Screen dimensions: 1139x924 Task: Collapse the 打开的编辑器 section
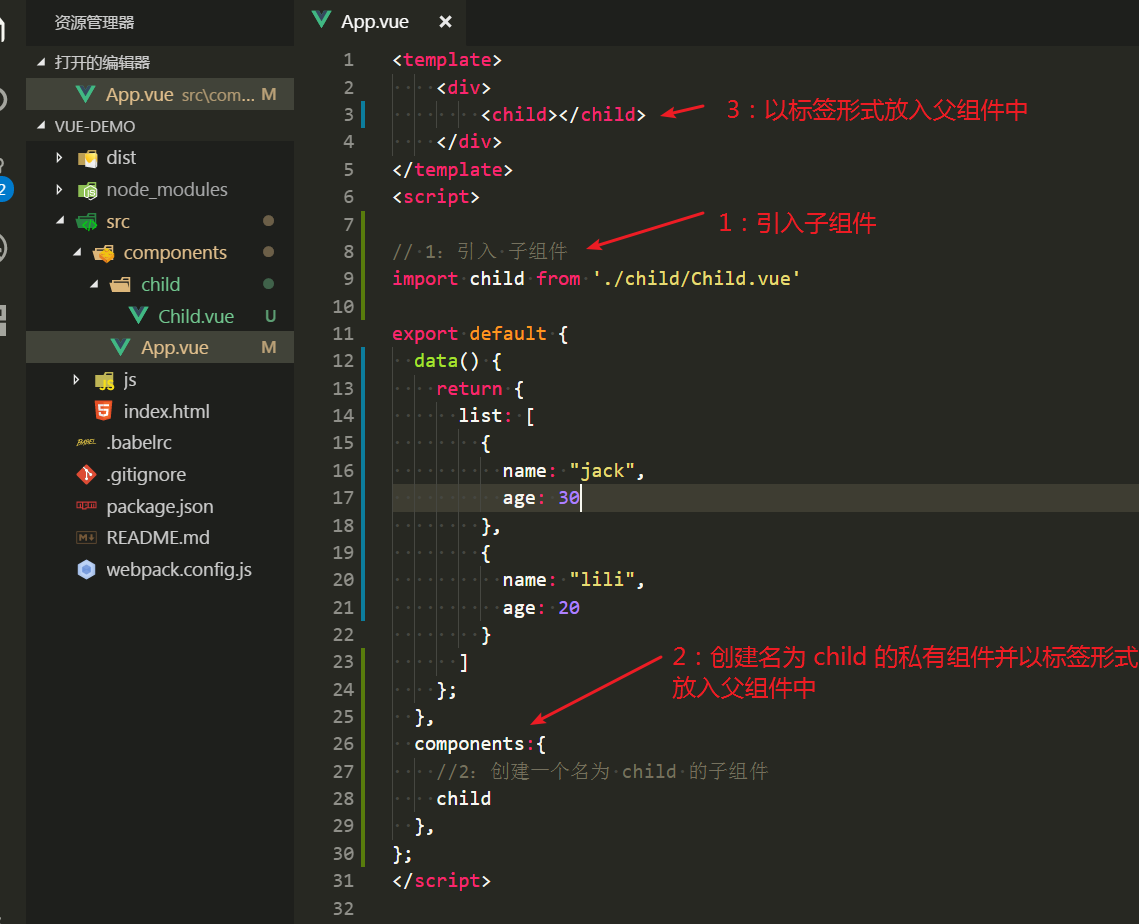[x=41, y=62]
